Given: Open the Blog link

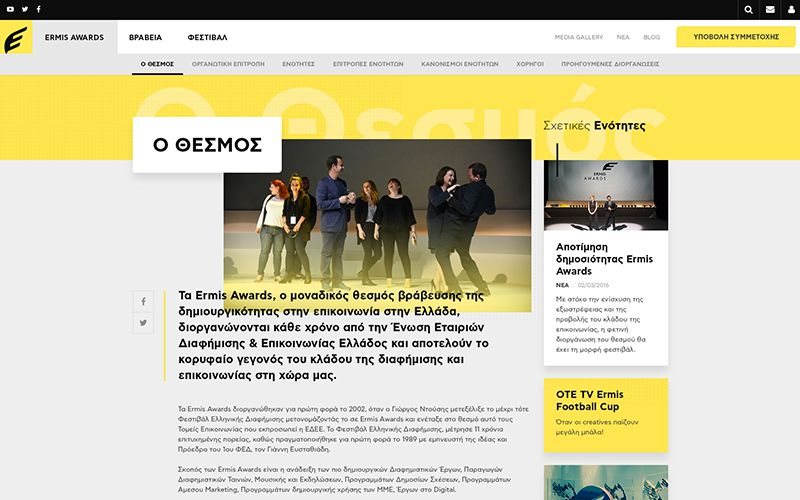Looking at the screenshot, I should [652, 37].
